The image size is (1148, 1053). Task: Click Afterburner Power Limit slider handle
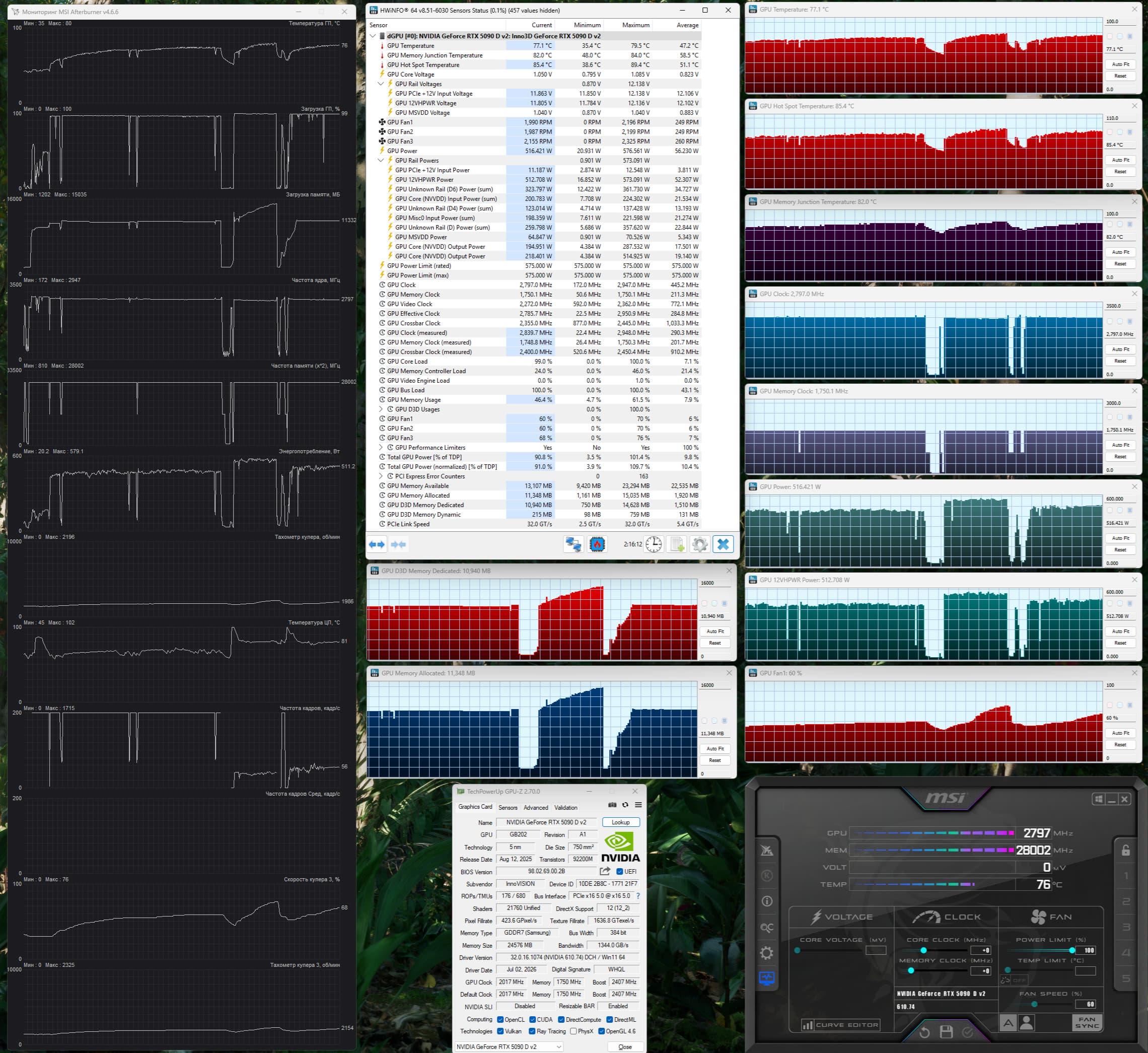click(x=1072, y=950)
